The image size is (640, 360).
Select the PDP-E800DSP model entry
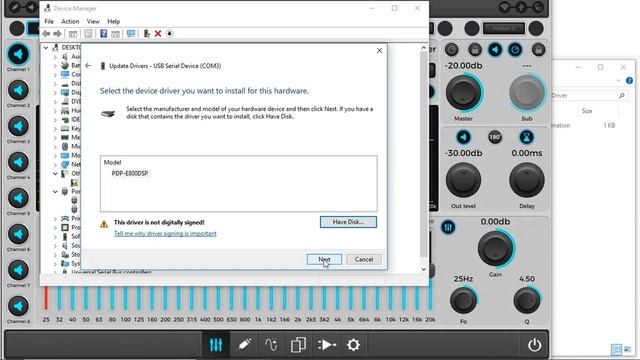click(x=130, y=173)
